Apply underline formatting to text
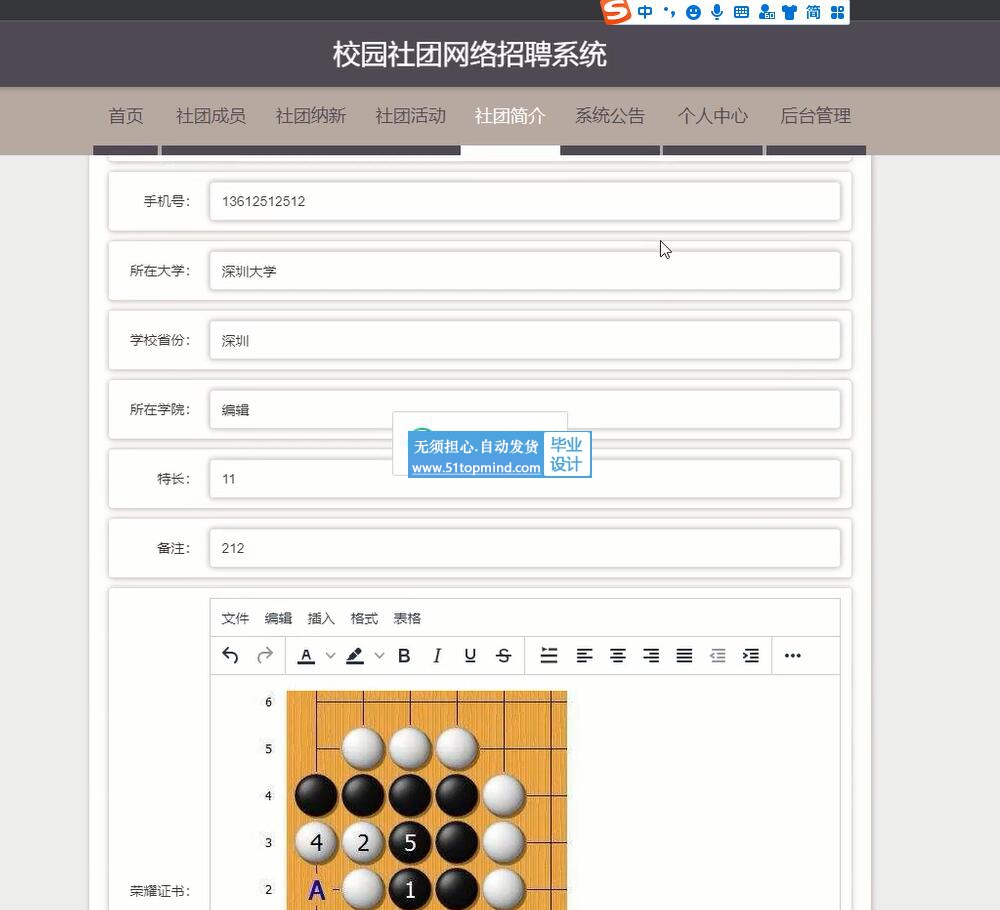This screenshot has height=910, width=1000. (470, 656)
